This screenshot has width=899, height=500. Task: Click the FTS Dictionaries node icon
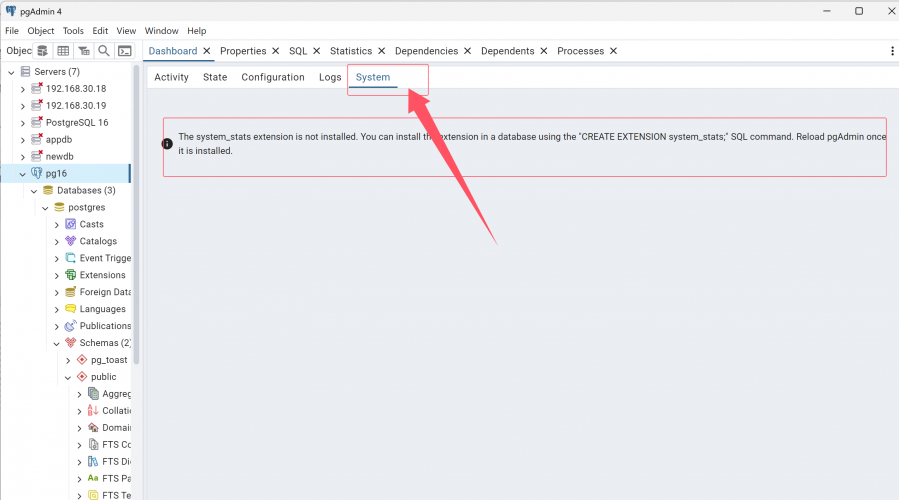(x=93, y=461)
